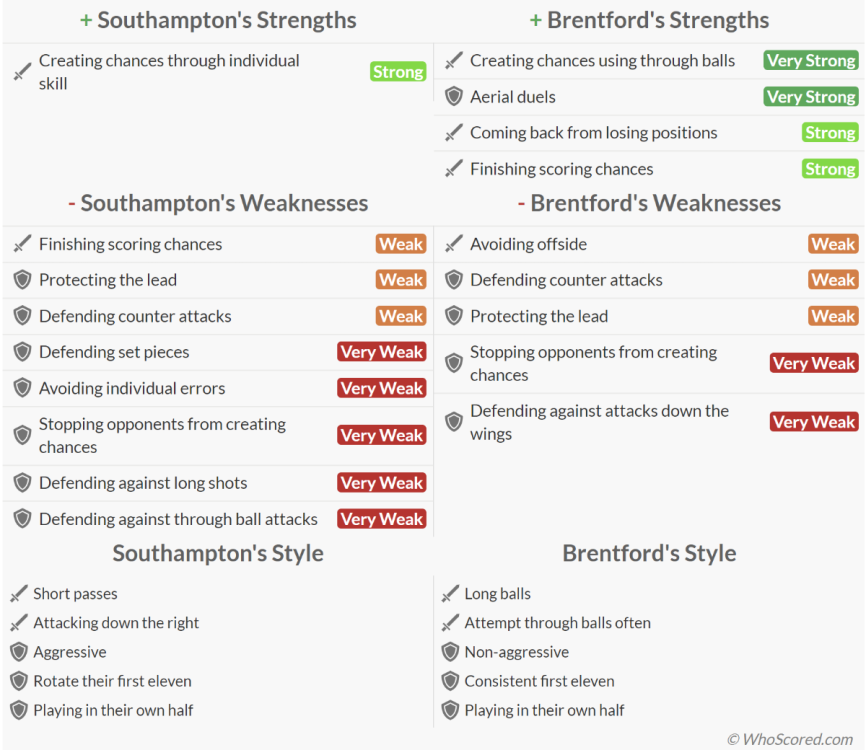
Task: Open the WhoScored.com copyright watermark
Action: [x=790, y=739]
